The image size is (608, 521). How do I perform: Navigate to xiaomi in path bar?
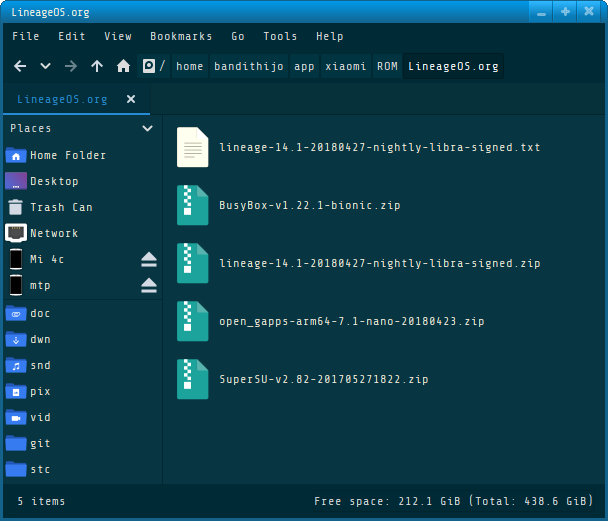coord(344,66)
